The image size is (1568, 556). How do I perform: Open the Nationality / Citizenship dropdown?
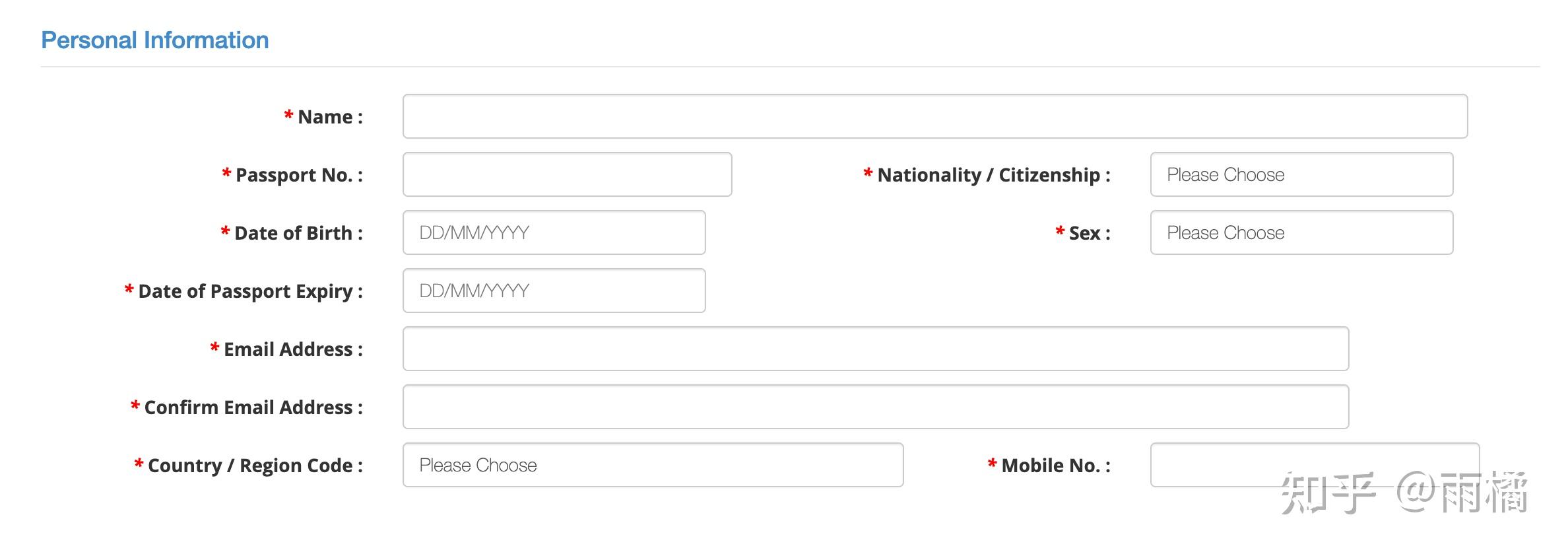coord(1301,174)
